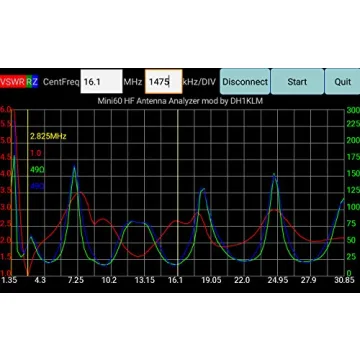Click the 19.05 frequency axis label
The width and height of the screenshot is (360, 360).
coord(211,280)
